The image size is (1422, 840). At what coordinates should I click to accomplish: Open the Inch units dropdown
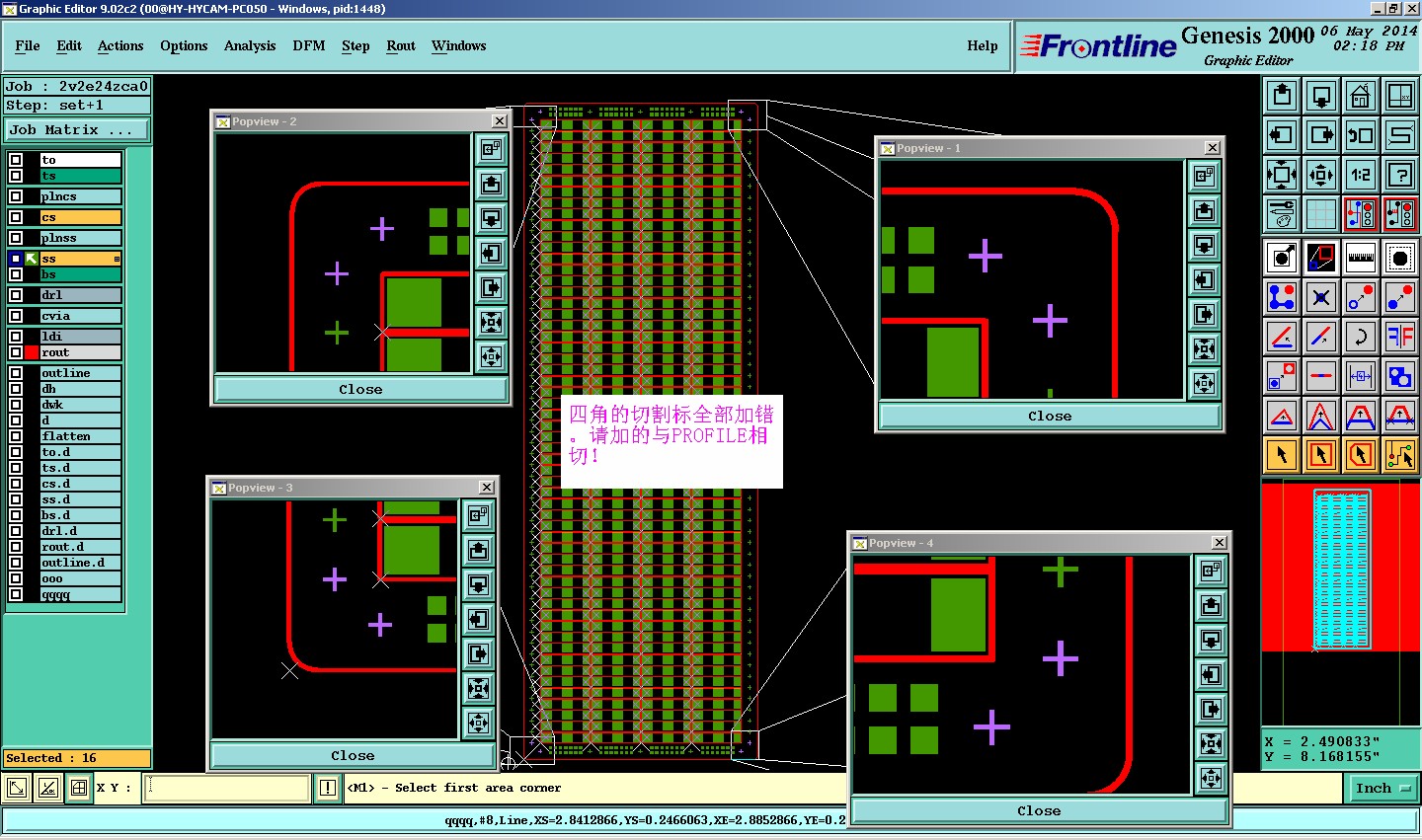[x=1382, y=788]
